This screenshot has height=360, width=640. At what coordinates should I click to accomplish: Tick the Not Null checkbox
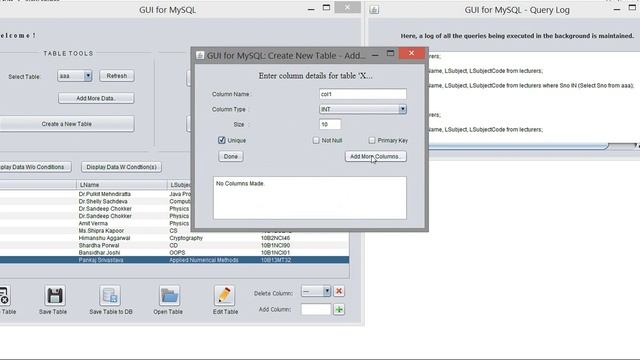[316, 140]
